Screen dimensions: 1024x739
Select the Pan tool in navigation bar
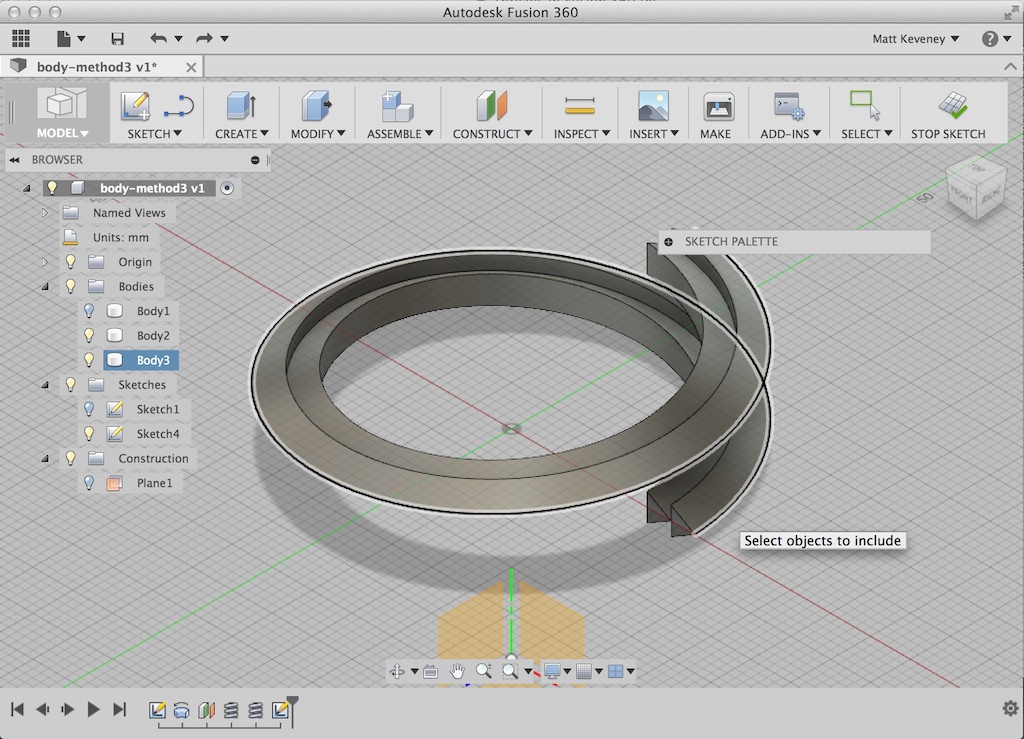coord(456,671)
